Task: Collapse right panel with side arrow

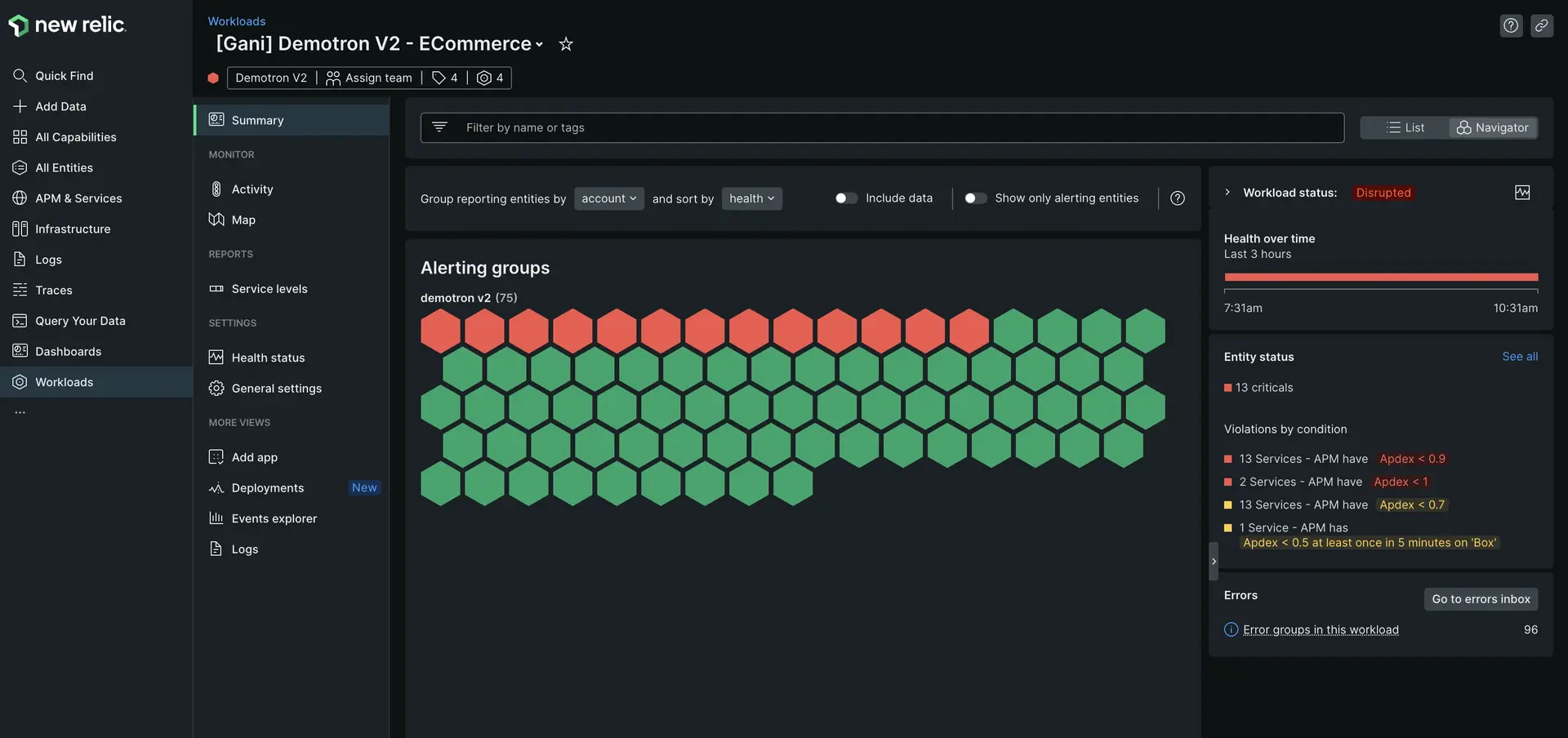Action: point(1214,562)
